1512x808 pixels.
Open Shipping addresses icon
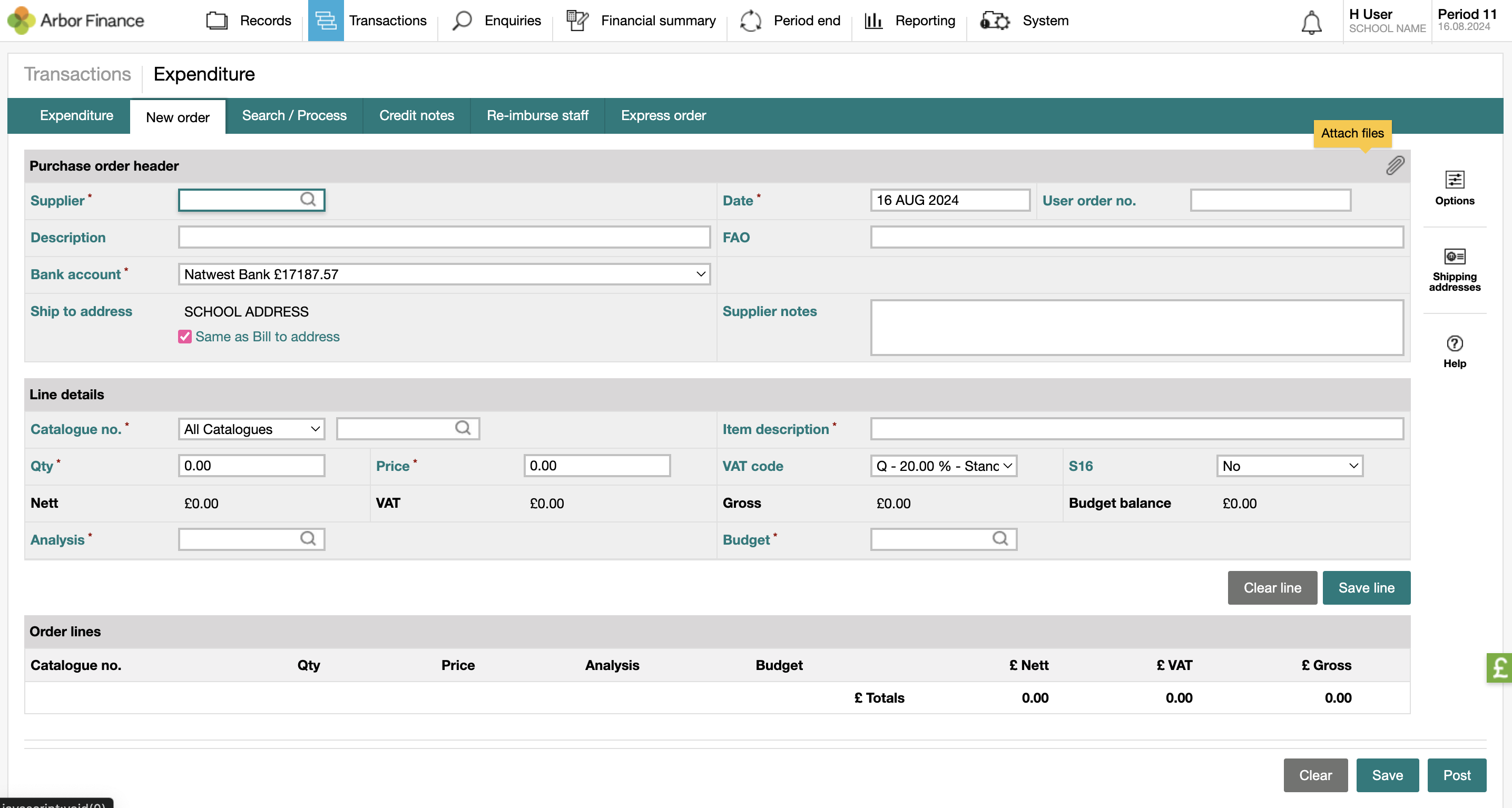click(x=1454, y=269)
